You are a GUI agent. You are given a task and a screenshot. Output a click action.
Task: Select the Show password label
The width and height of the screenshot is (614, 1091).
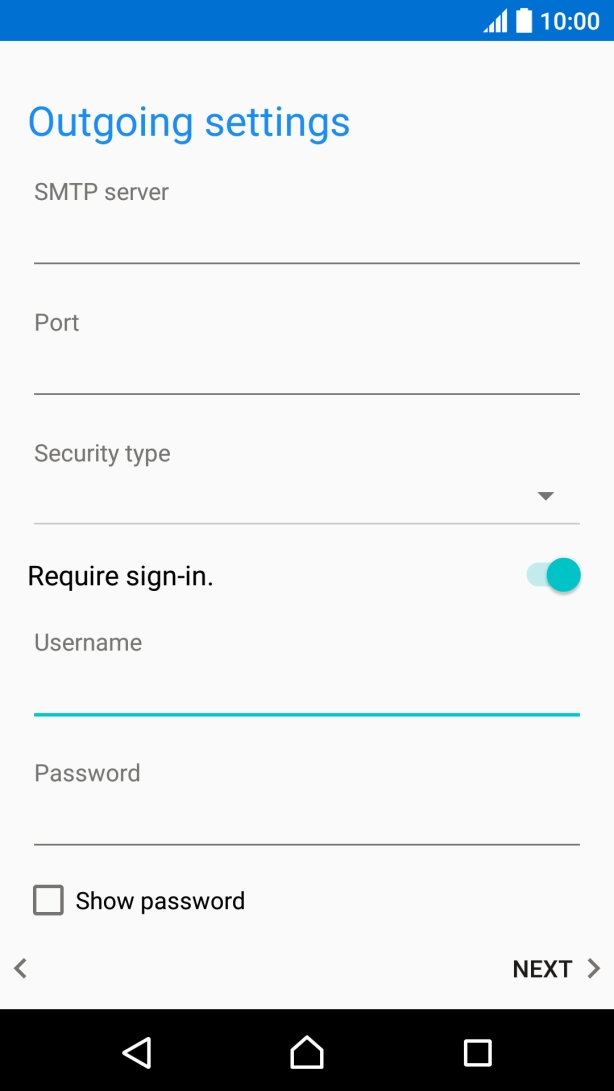pos(160,900)
